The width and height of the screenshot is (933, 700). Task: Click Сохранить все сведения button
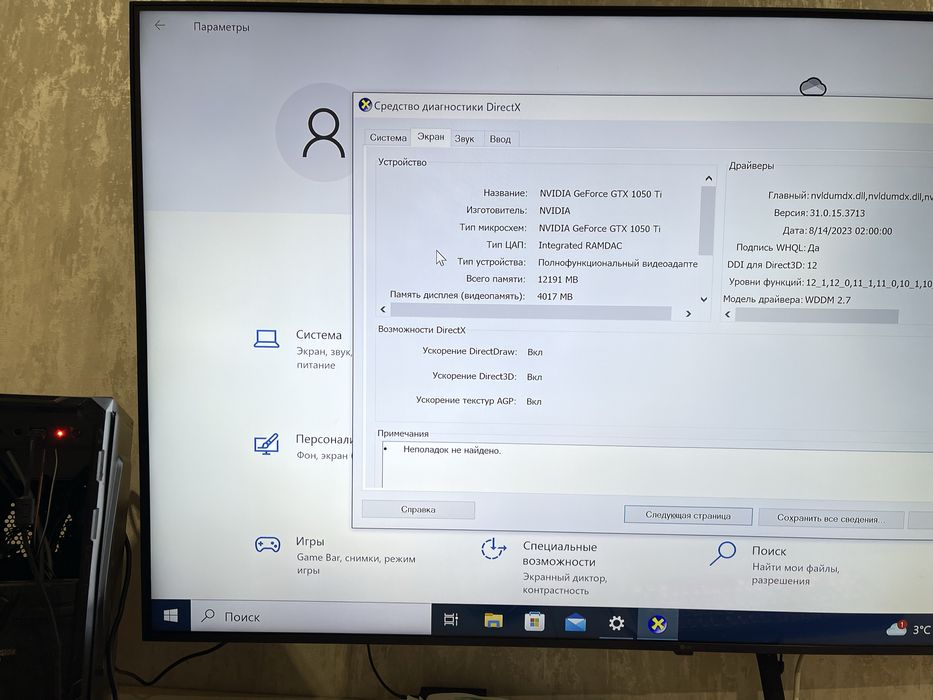[831, 518]
